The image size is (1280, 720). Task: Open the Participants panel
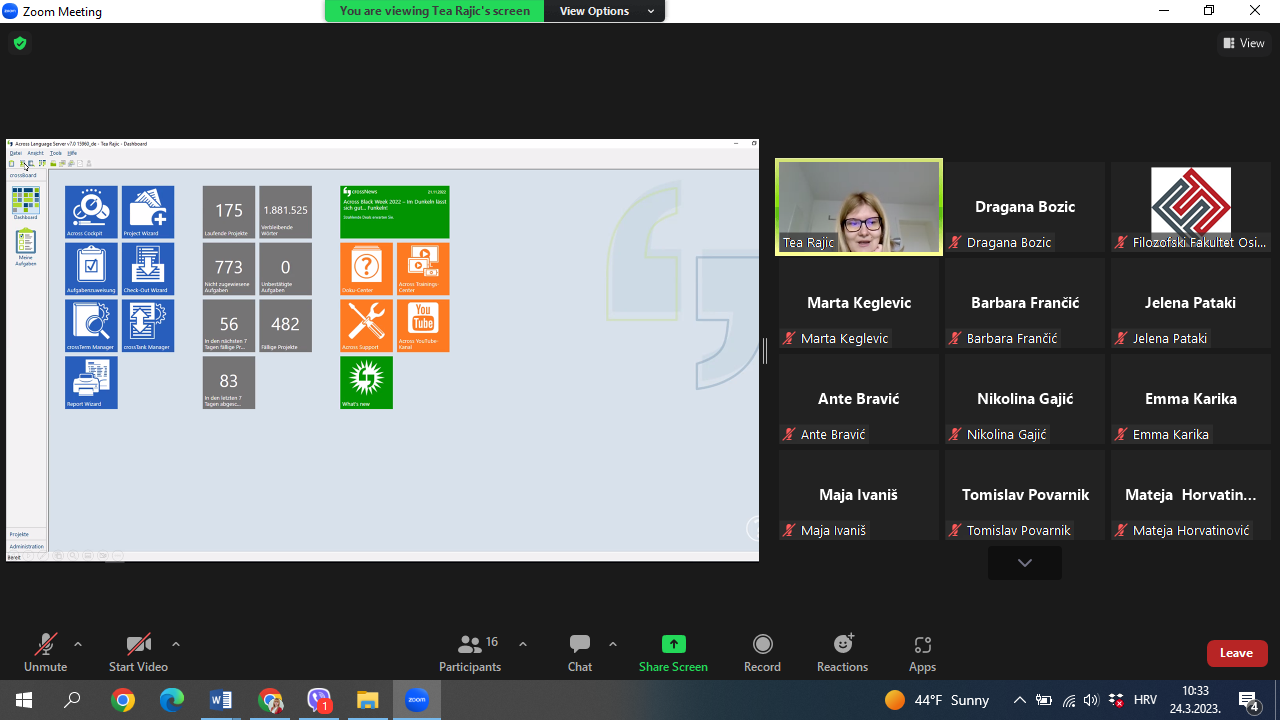(470, 653)
